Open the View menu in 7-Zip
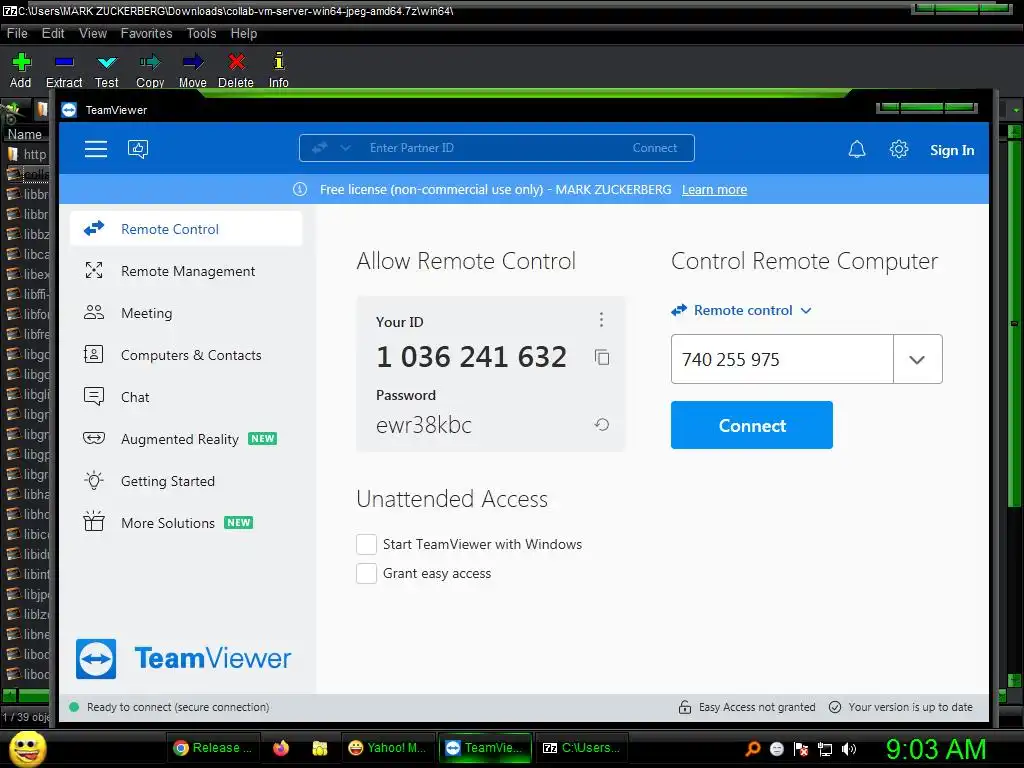 pos(93,33)
